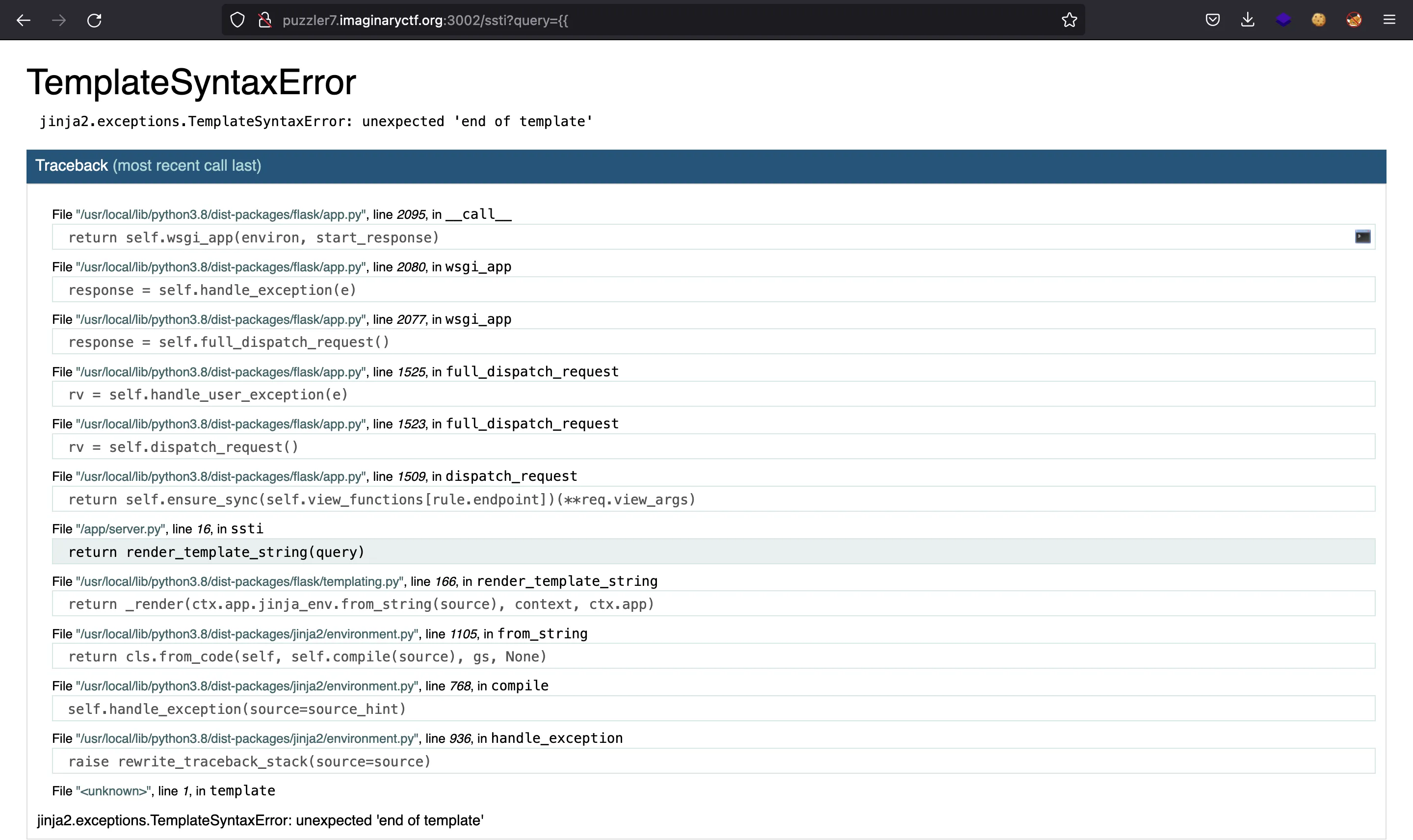This screenshot has height=840, width=1413.
Task: Expand highlighted 'return render_template_string(query)' line
Action: coord(713,552)
